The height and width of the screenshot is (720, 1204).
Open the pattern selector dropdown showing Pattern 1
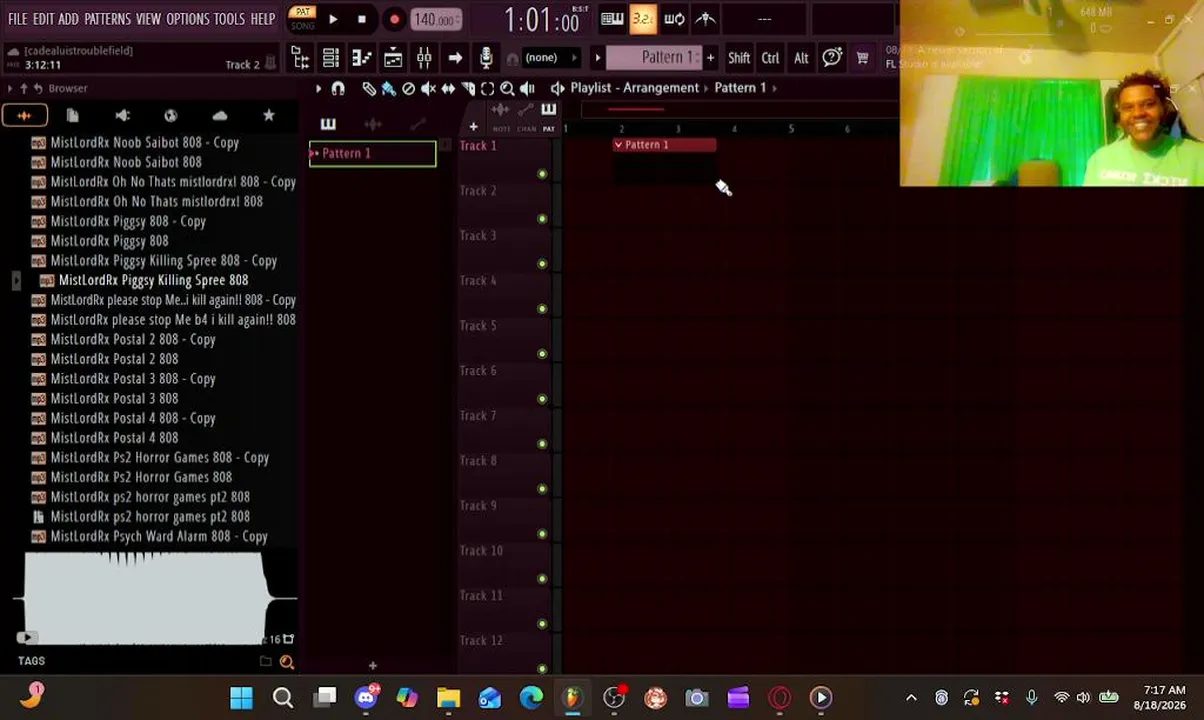pyautogui.click(x=654, y=58)
